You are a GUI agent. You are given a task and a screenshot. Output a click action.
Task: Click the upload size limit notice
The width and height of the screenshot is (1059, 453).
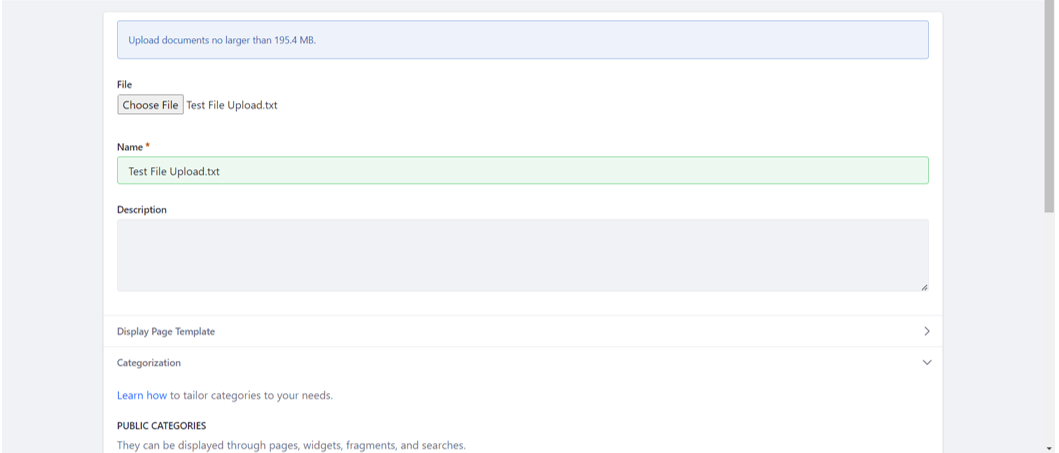tap(523, 40)
